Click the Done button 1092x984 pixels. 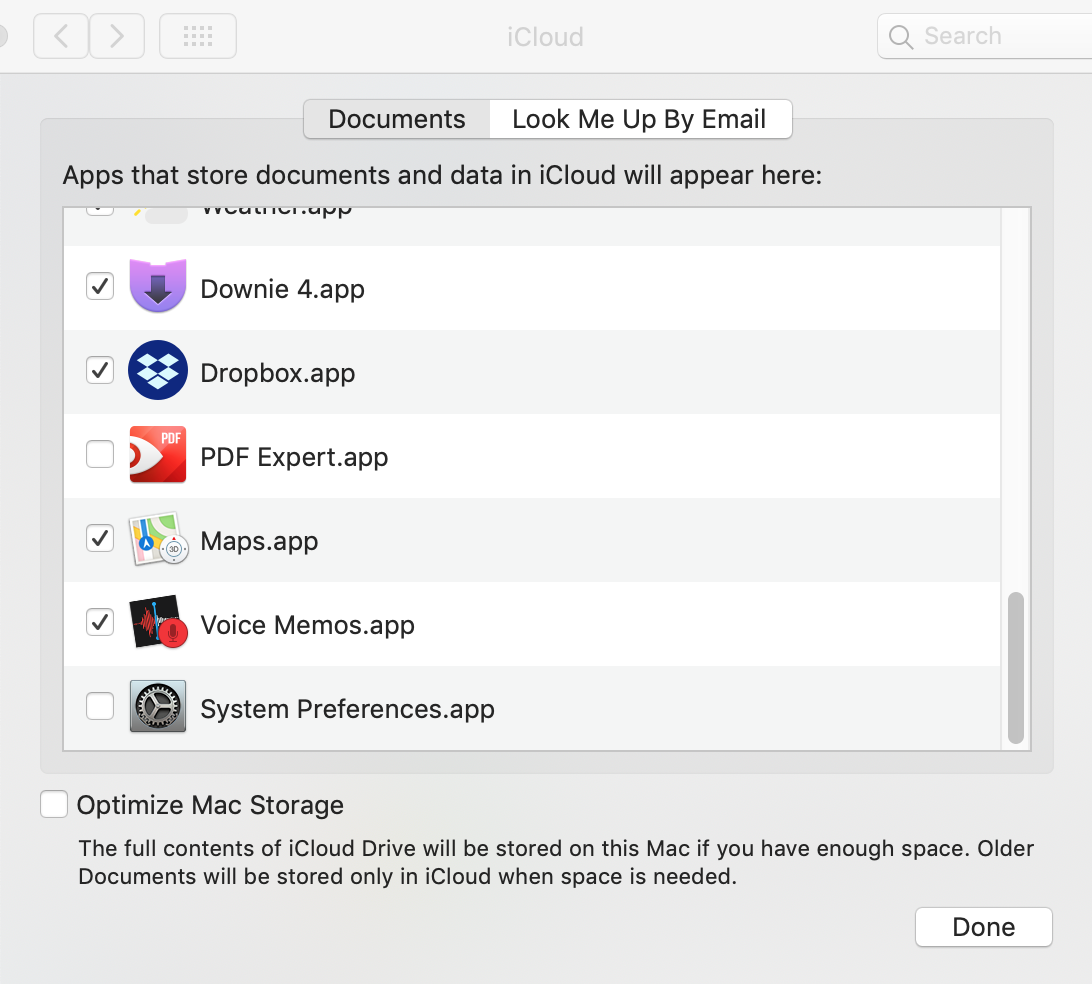(983, 927)
